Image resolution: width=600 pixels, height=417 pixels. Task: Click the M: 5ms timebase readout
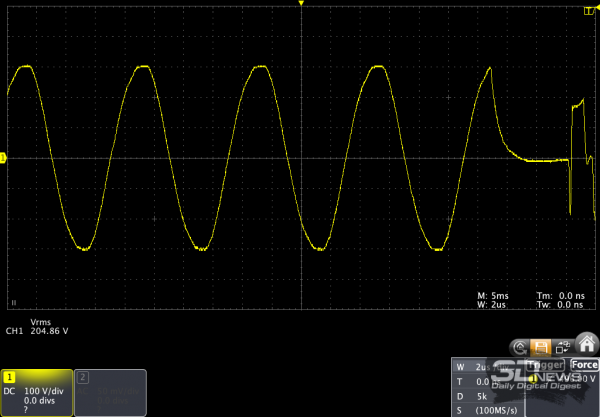click(x=494, y=296)
